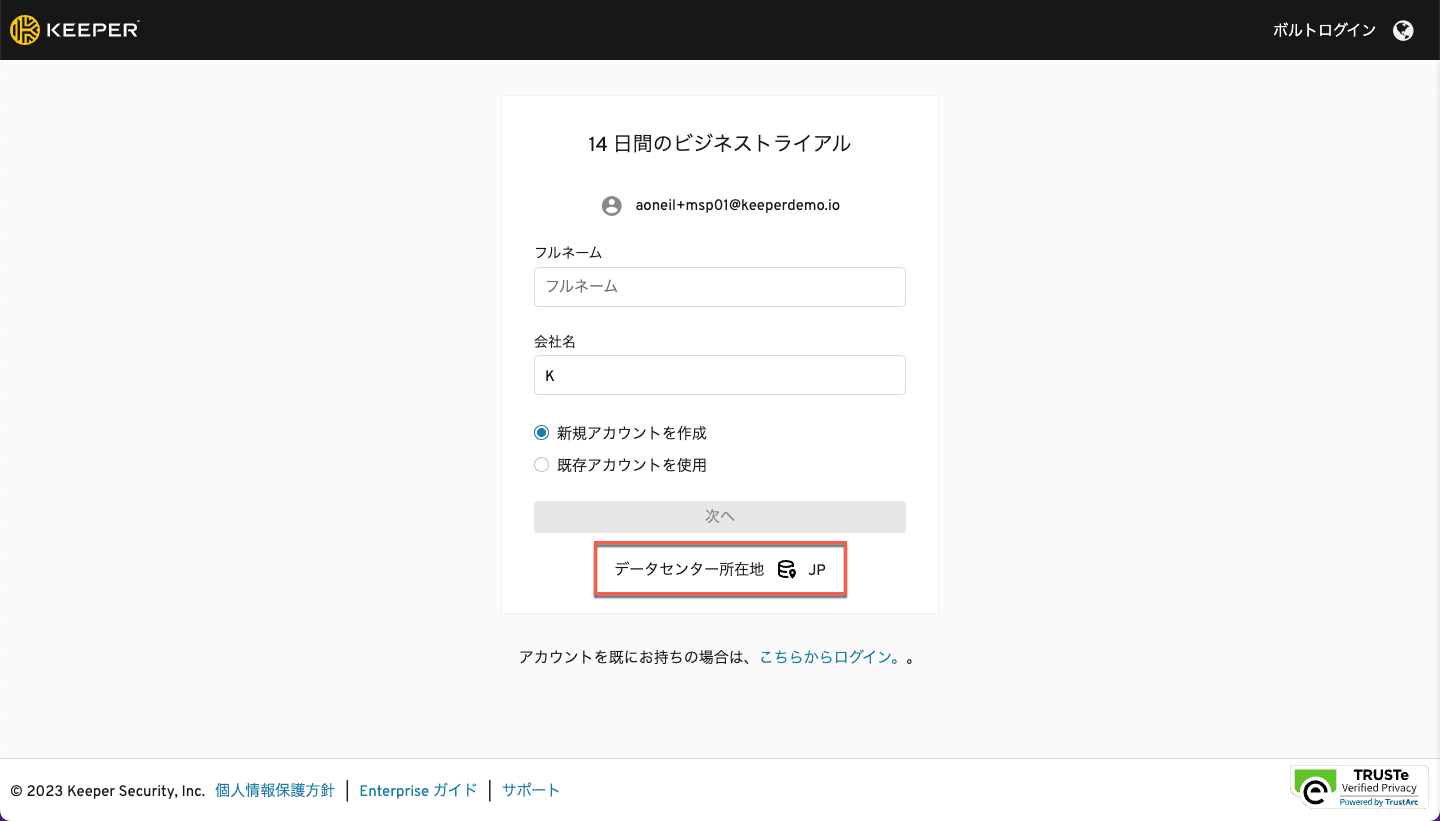Click into the 会社名 field

719,376
